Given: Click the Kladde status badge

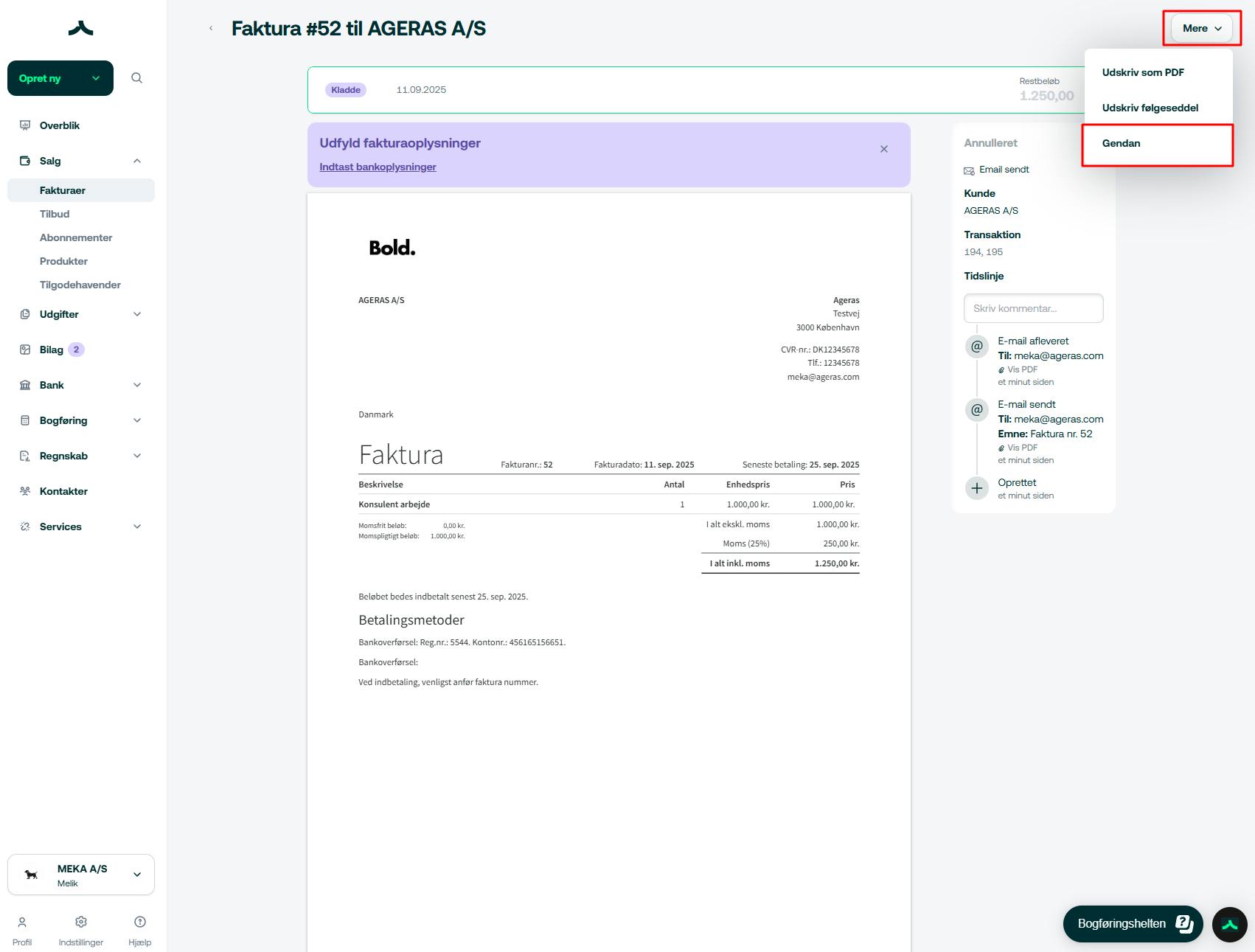Looking at the screenshot, I should (346, 90).
